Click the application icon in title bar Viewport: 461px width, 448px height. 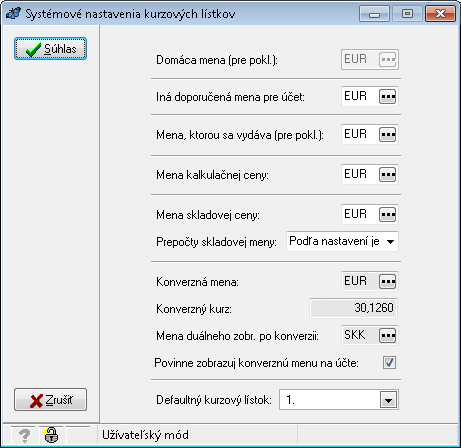(13, 14)
